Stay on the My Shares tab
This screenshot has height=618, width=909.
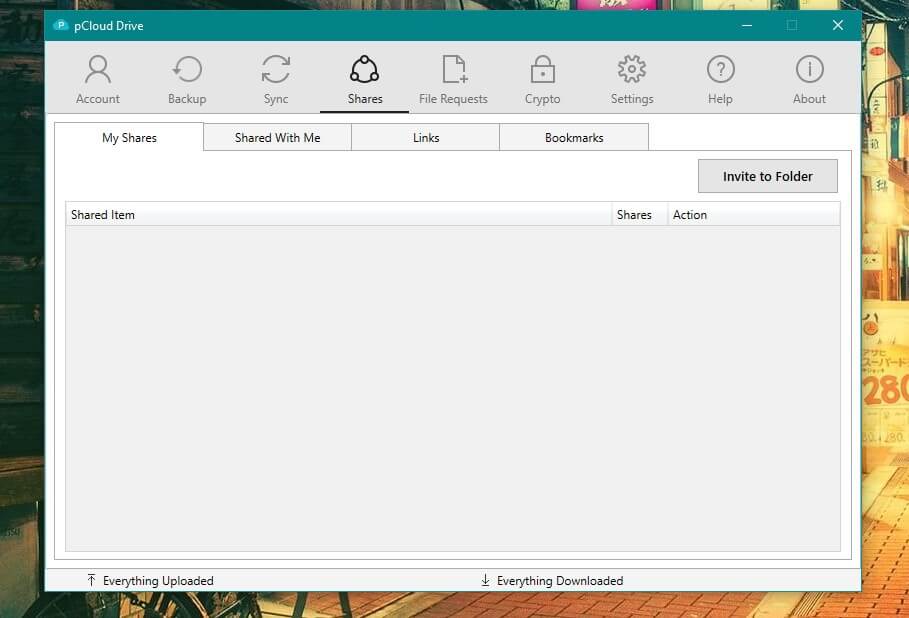point(128,137)
